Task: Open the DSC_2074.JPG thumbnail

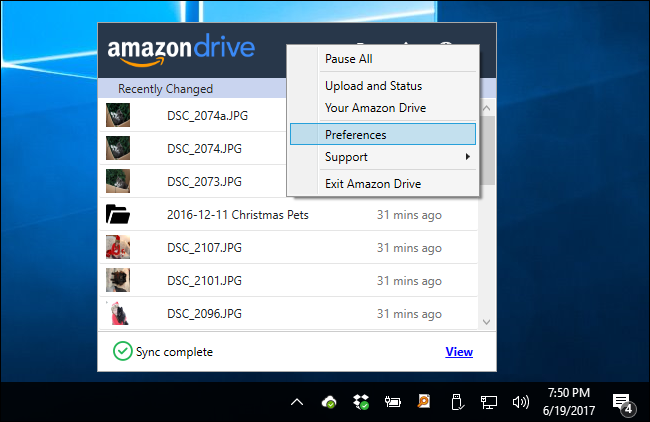Action: [x=118, y=148]
